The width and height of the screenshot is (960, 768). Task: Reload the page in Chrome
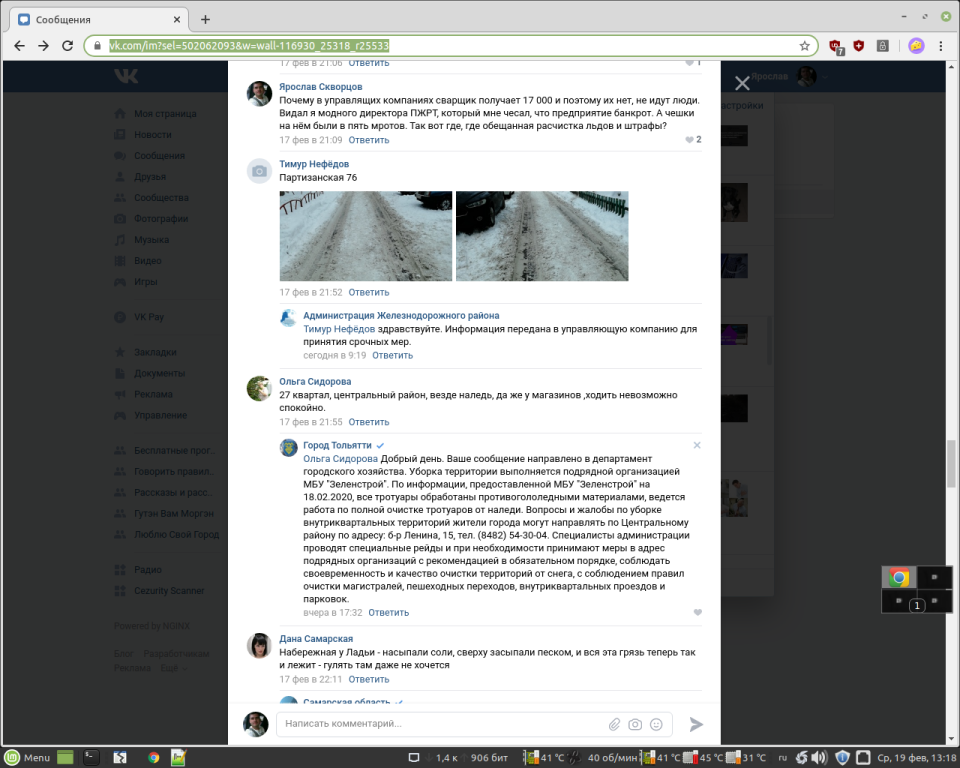(67, 46)
